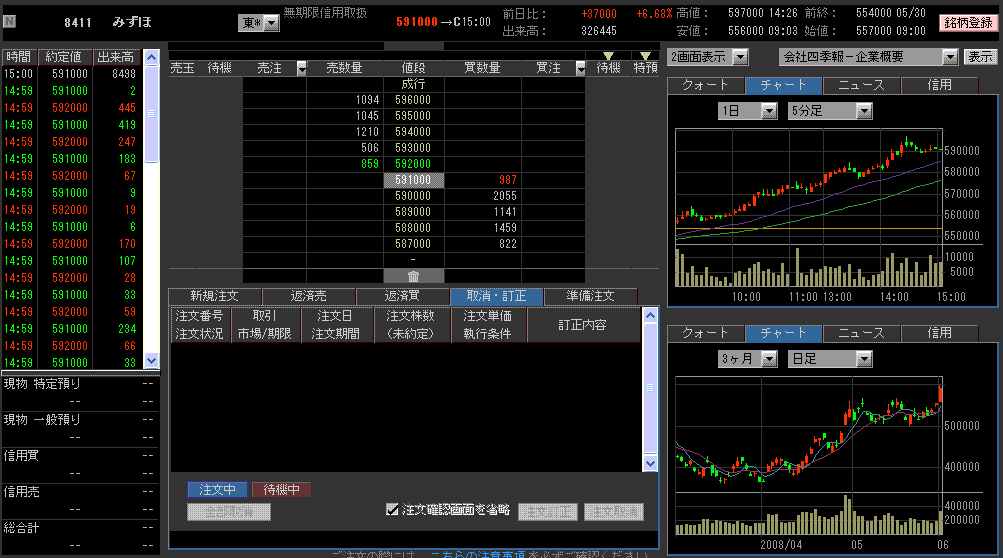Switch to the 準備注文 tab

590,296
